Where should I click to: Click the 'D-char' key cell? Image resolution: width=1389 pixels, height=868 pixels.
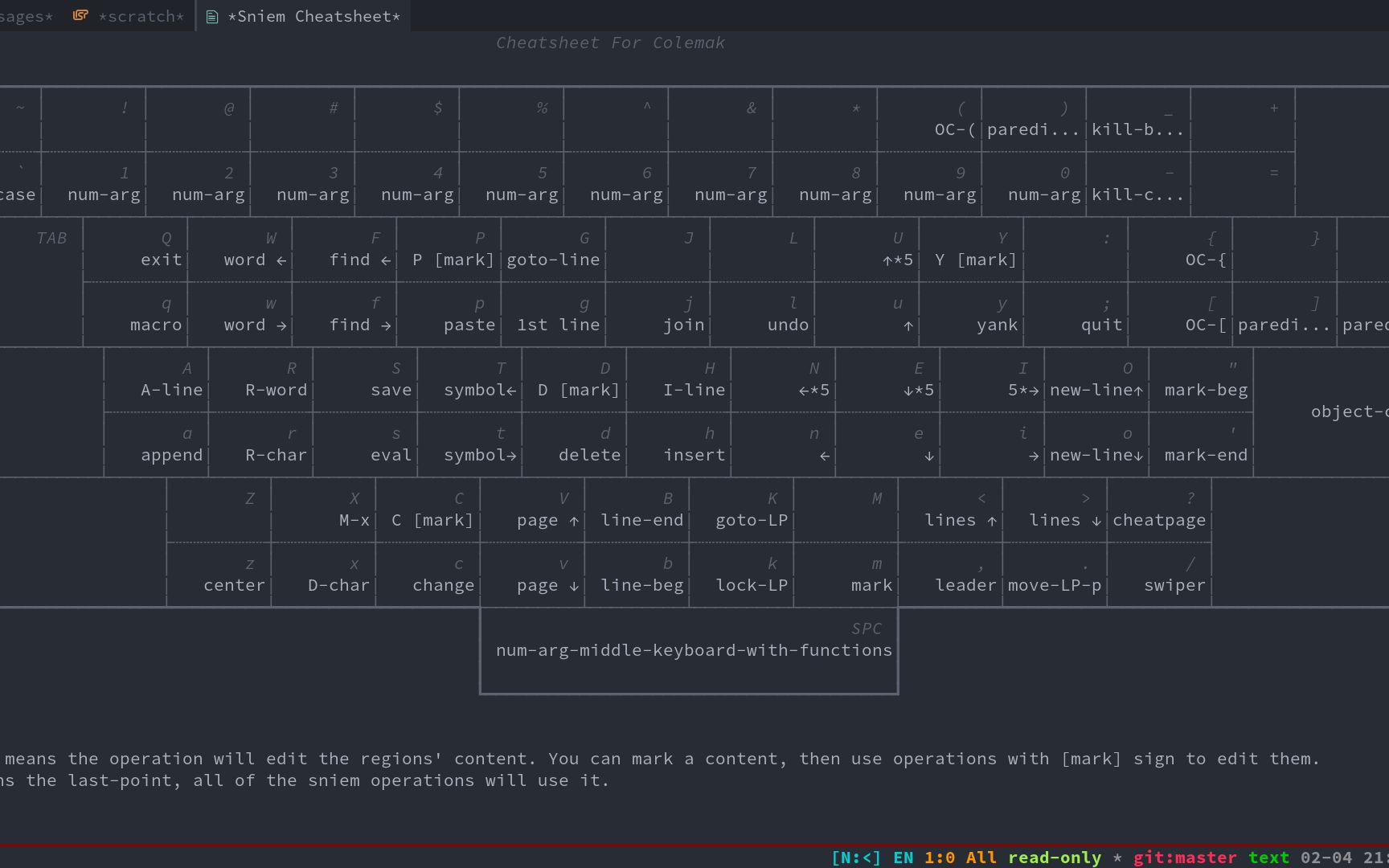pyautogui.click(x=324, y=575)
